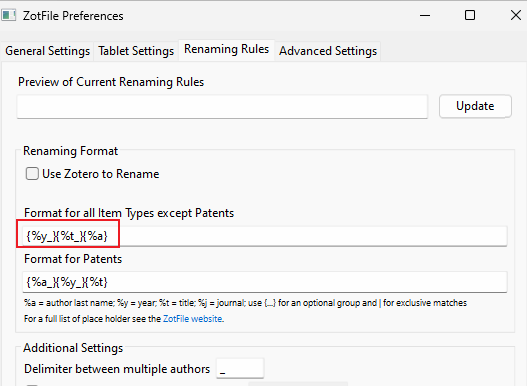Image resolution: width=527 pixels, height=386 pixels.
Task: Click the 'Additional Settings' group label
Action: point(73,348)
